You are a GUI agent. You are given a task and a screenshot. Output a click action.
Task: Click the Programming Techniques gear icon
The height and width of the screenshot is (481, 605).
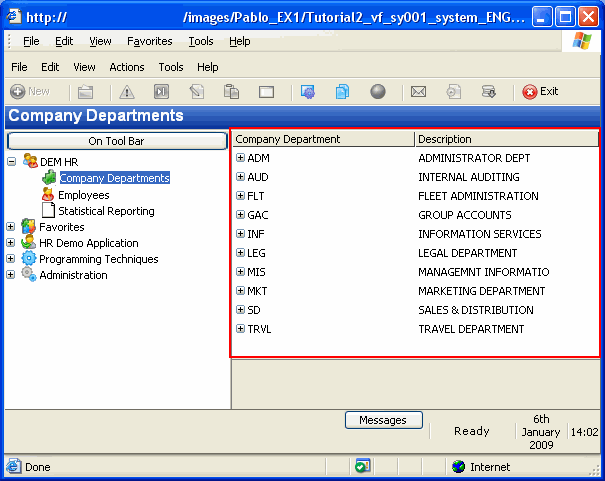coord(29,258)
